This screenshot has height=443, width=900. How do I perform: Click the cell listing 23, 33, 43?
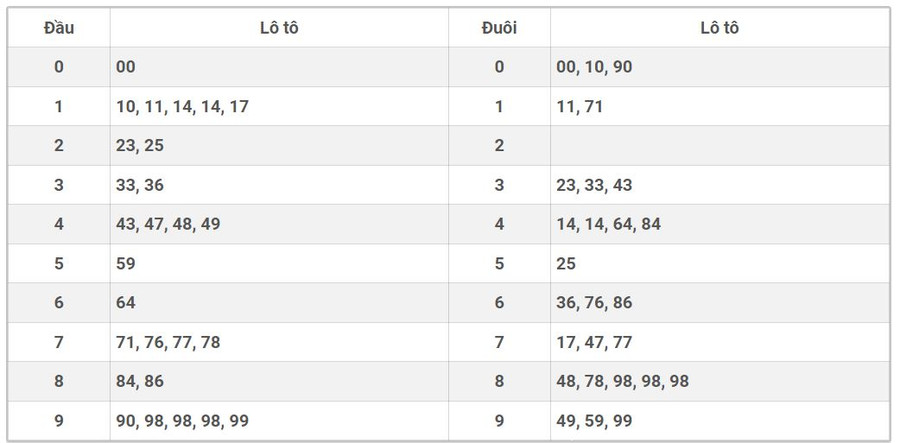pyautogui.click(x=594, y=185)
